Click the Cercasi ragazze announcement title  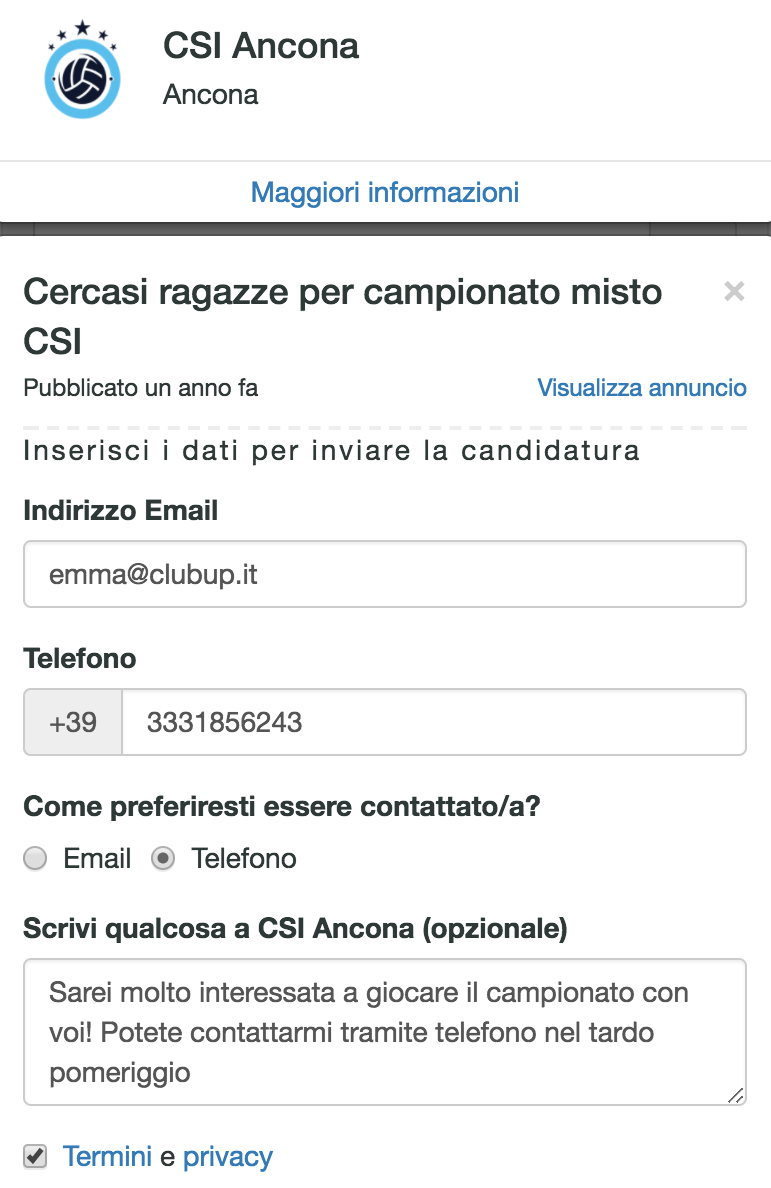(342, 316)
